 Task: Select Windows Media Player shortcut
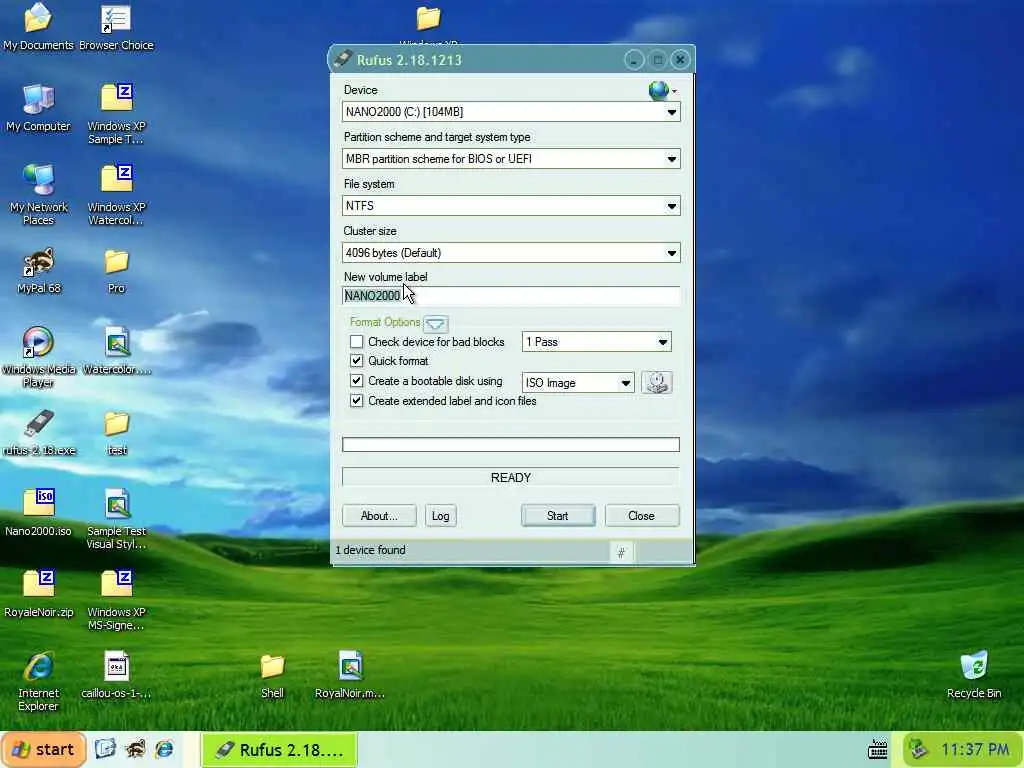tap(38, 357)
